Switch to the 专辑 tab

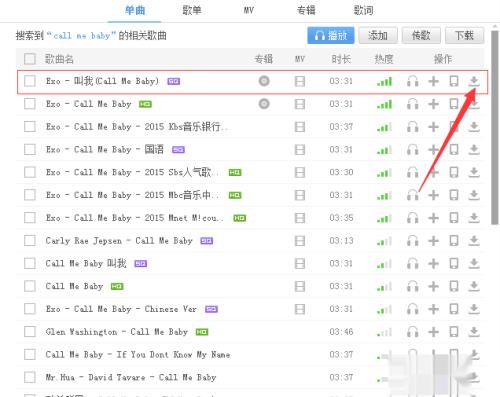click(306, 11)
